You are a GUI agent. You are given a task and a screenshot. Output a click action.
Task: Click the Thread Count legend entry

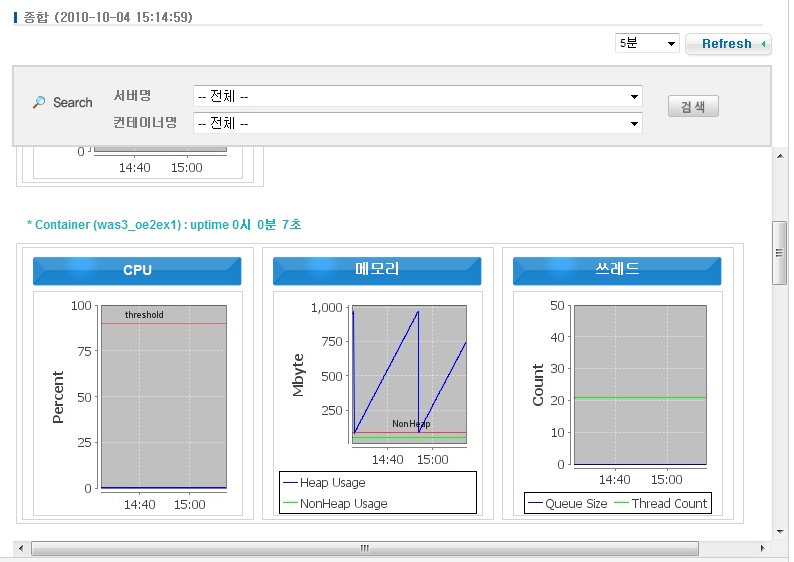pyautogui.click(x=668, y=503)
